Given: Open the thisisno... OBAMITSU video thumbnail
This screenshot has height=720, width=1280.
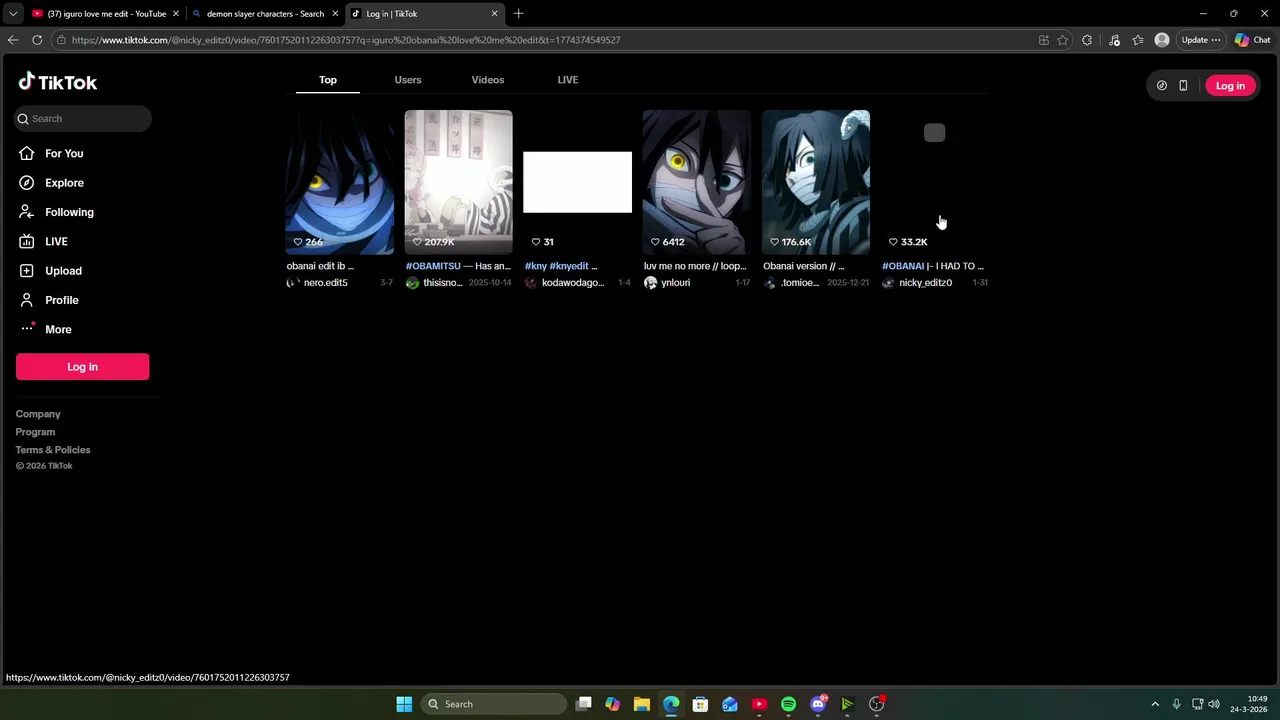Looking at the screenshot, I should 459,182.
